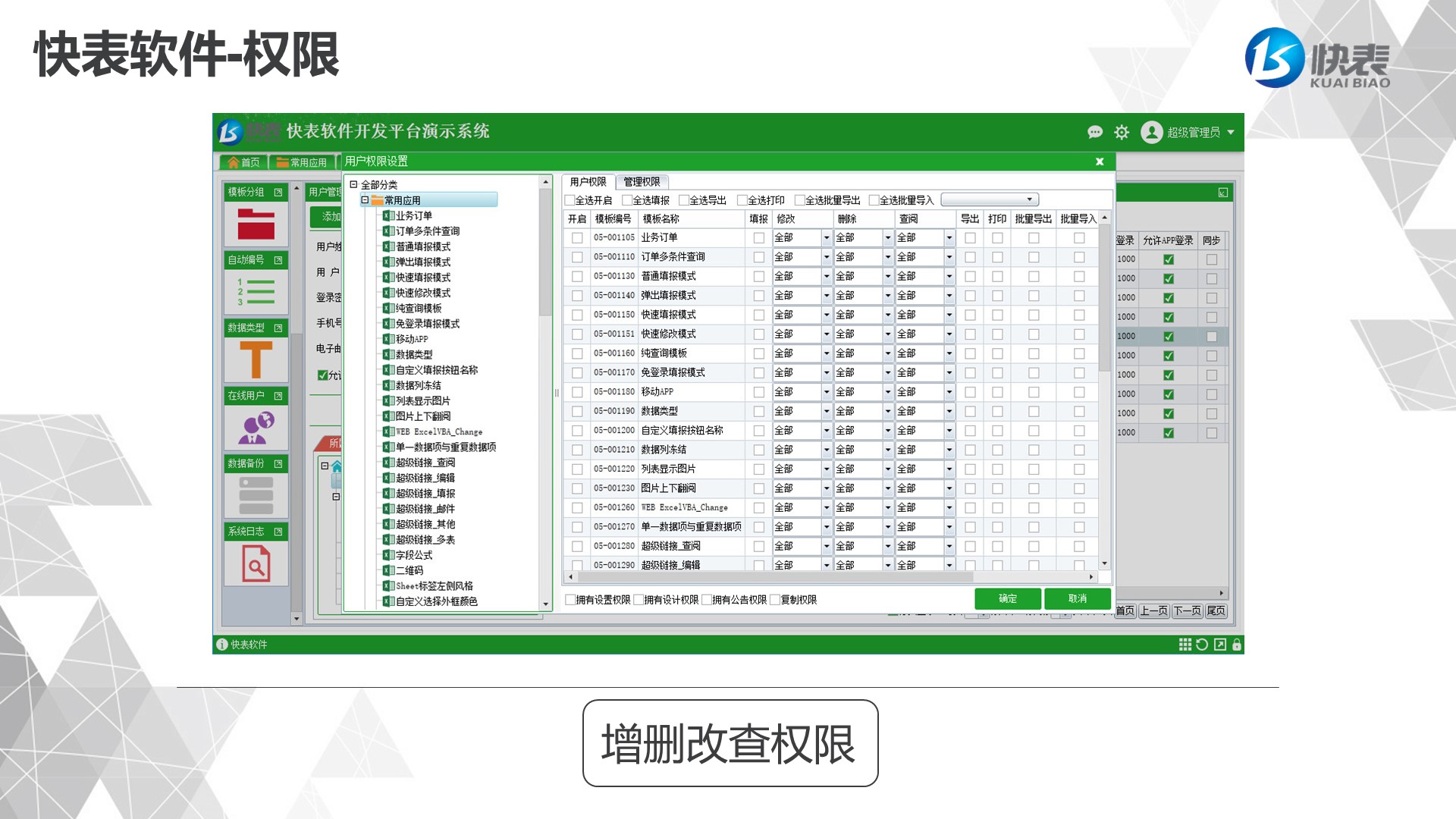Screen dimensions: 1456x819
Task: Click the popout icon at top of right panel
Action: click(x=1223, y=193)
